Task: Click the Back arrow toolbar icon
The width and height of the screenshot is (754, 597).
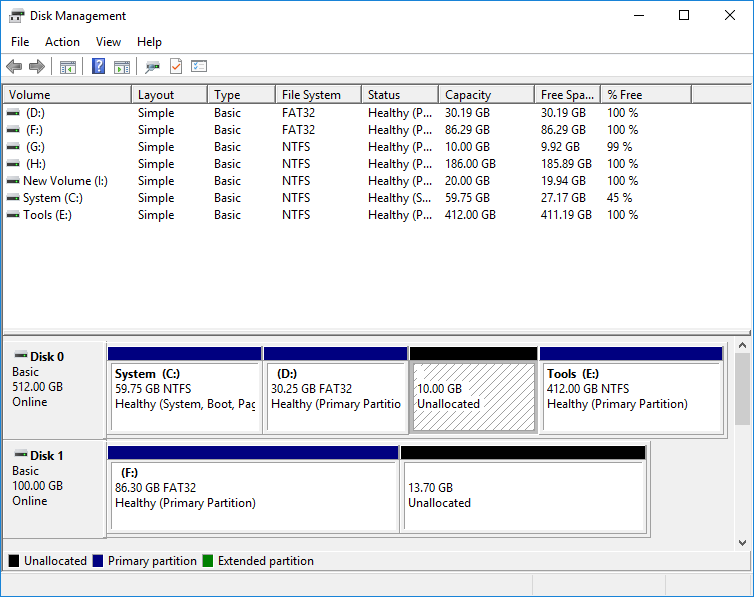Action: click(14, 67)
